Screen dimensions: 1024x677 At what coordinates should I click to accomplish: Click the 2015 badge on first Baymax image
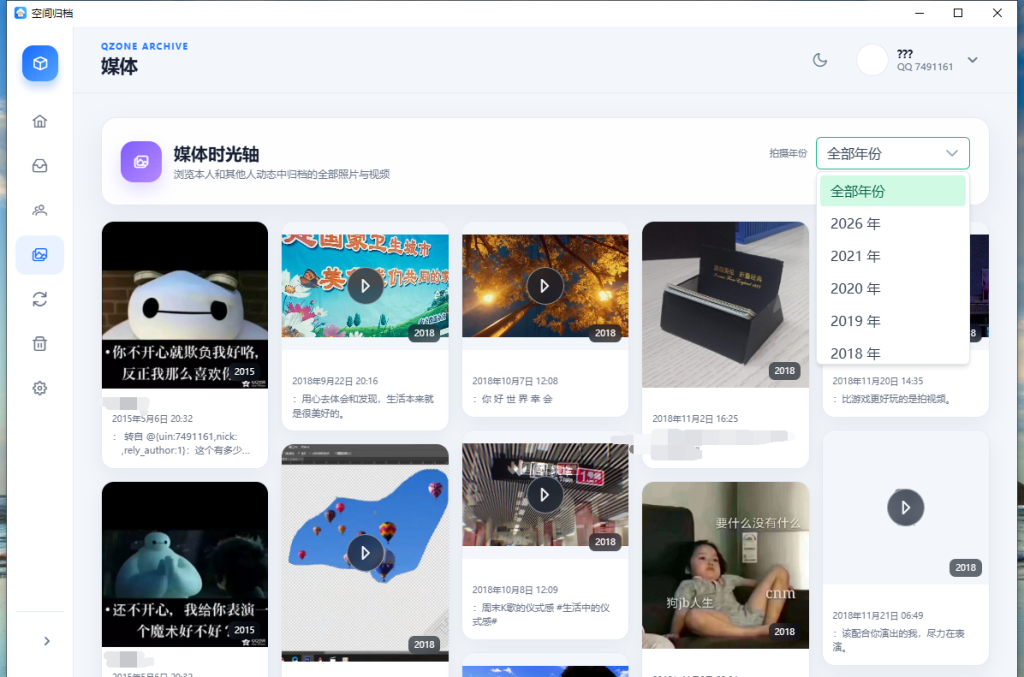(244, 371)
